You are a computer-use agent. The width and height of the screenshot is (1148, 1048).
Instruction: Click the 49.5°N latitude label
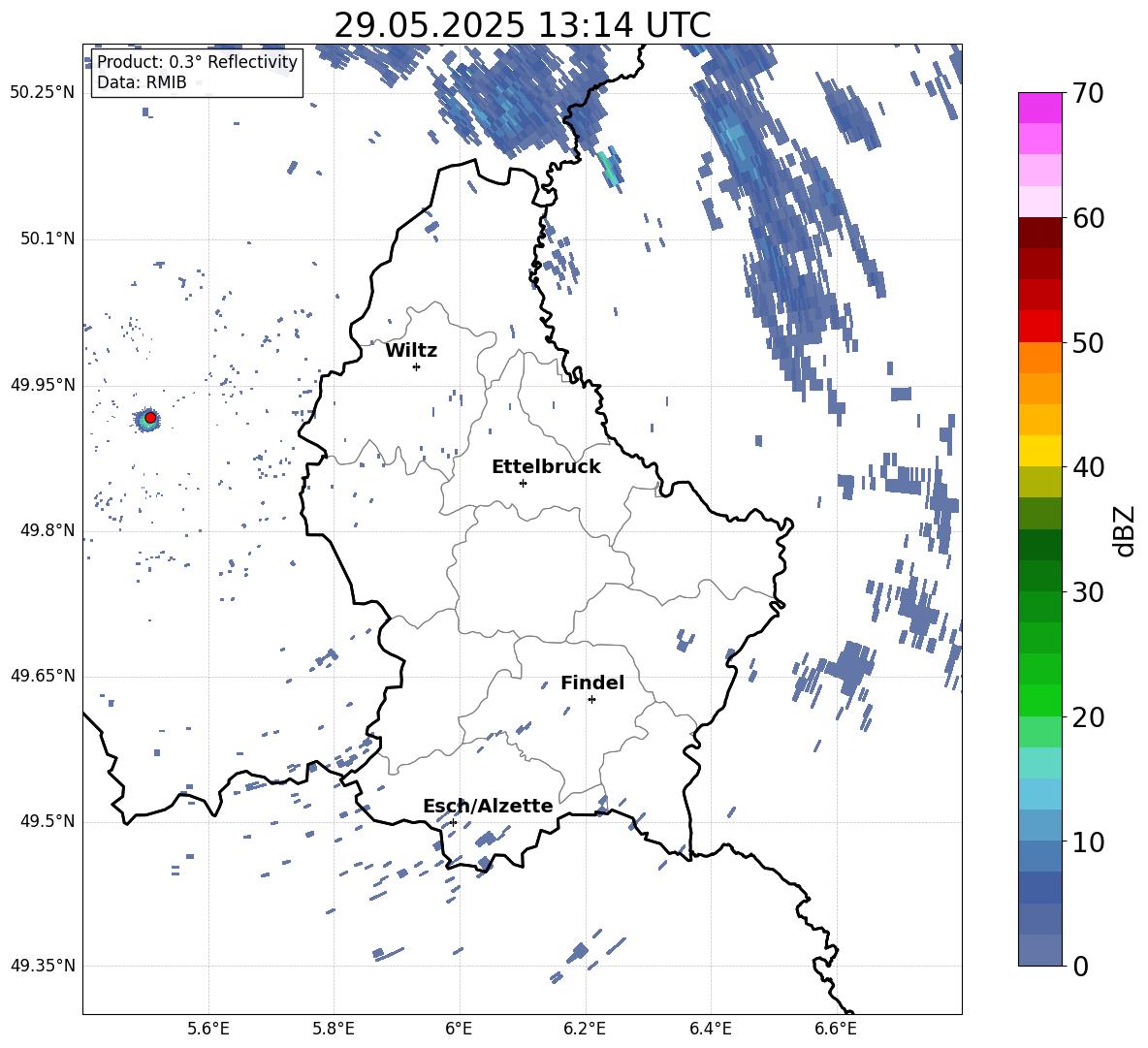coord(47,821)
